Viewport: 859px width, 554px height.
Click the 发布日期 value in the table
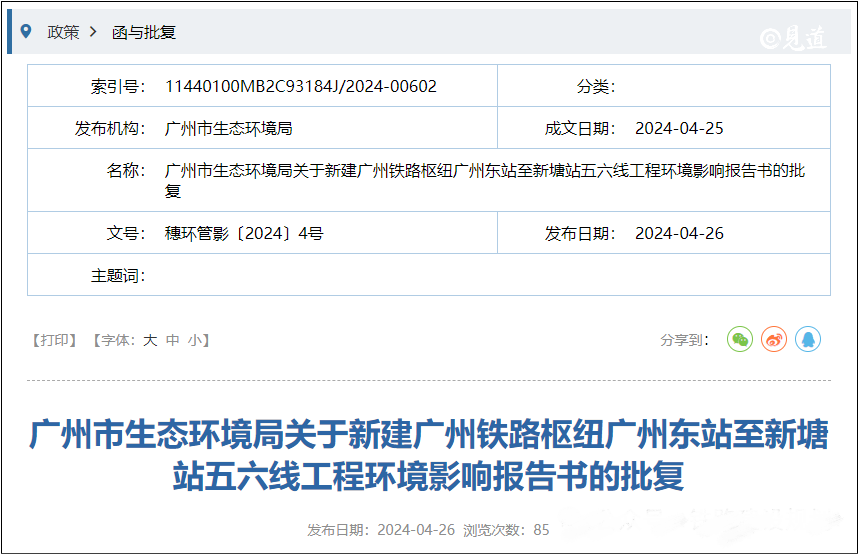[x=679, y=233]
